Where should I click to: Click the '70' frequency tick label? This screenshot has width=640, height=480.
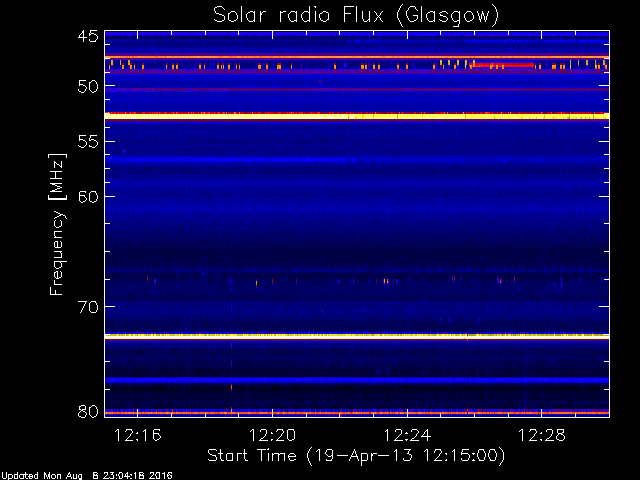(88, 307)
